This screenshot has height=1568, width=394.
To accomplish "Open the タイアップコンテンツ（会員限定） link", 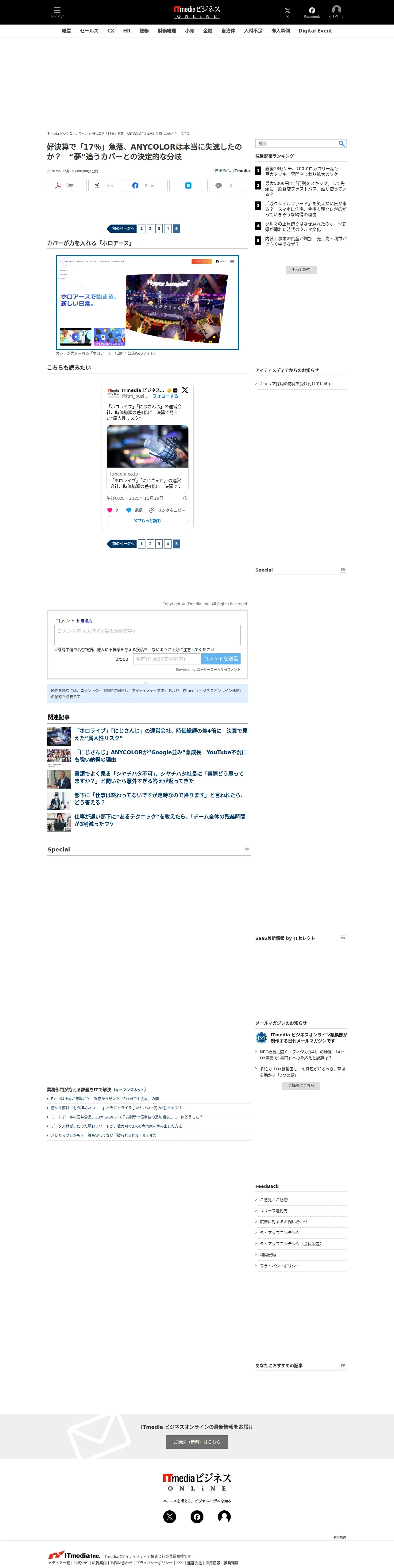I will 291,1244.
